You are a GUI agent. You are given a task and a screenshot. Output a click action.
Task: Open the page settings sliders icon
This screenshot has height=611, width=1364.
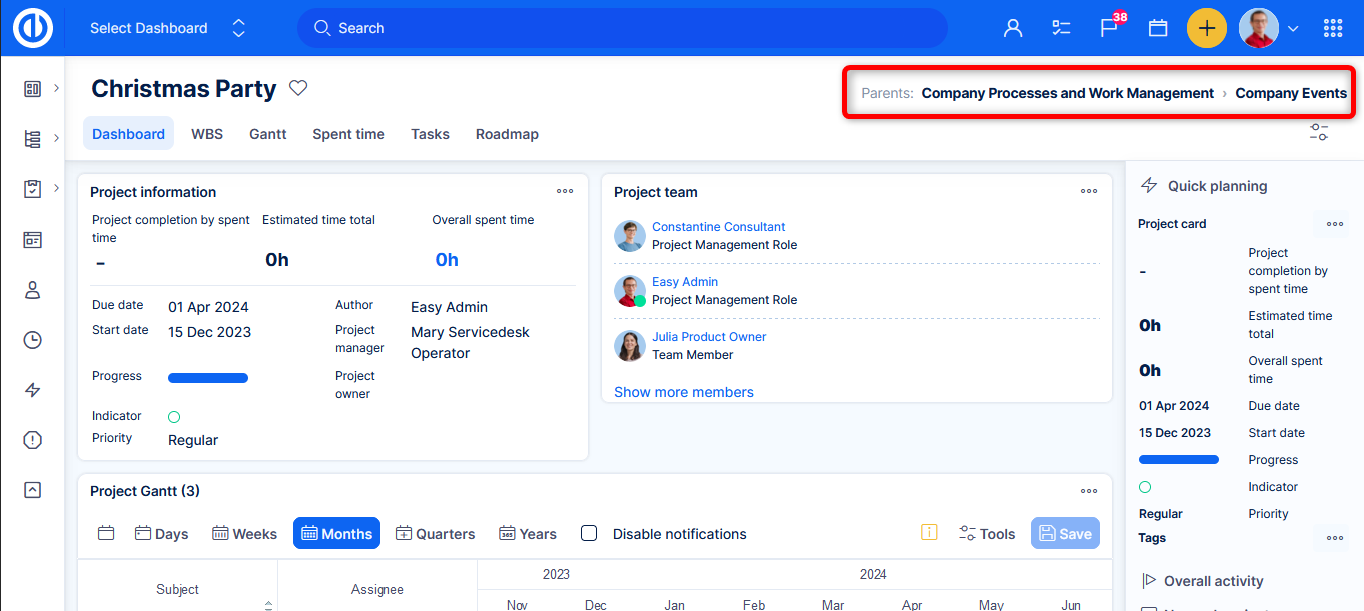pos(1319,131)
